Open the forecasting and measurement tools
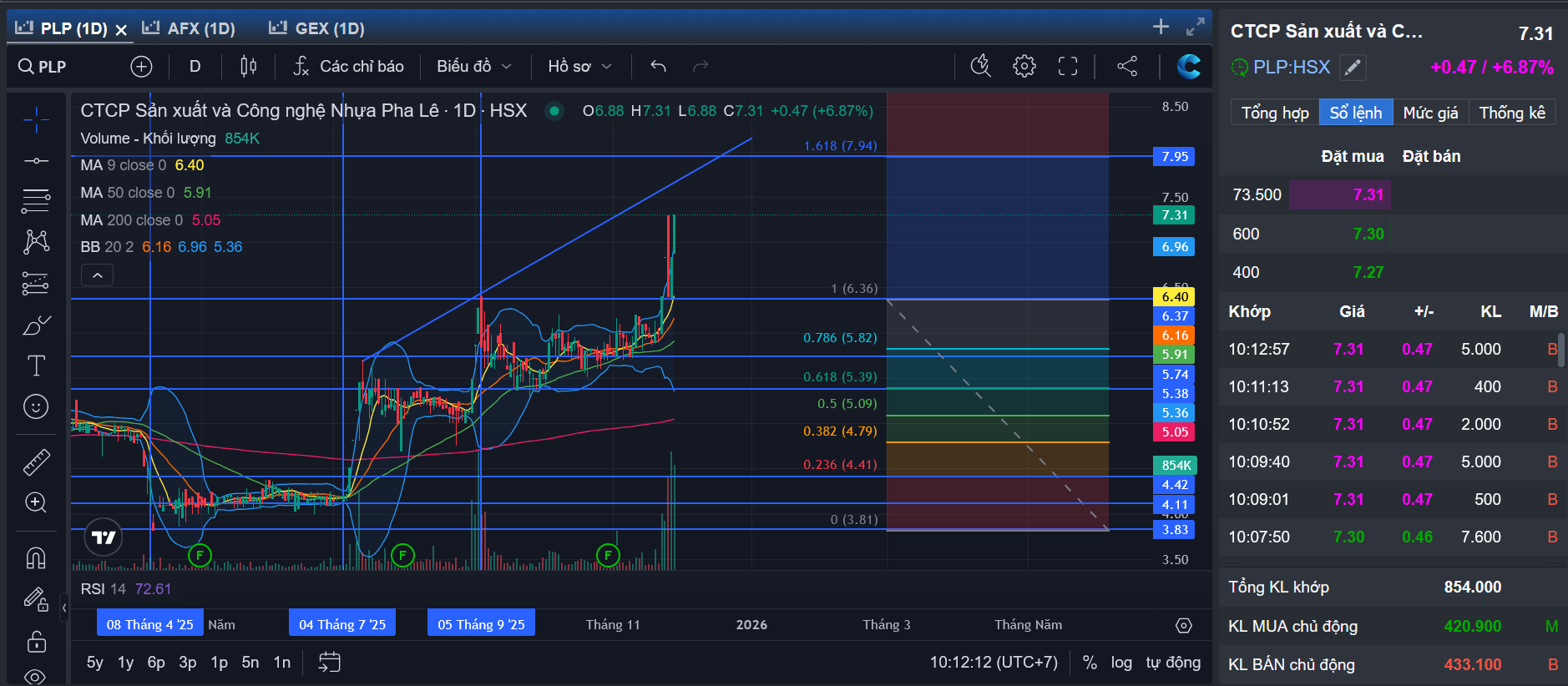This screenshot has width=1568, height=686. 36,284
